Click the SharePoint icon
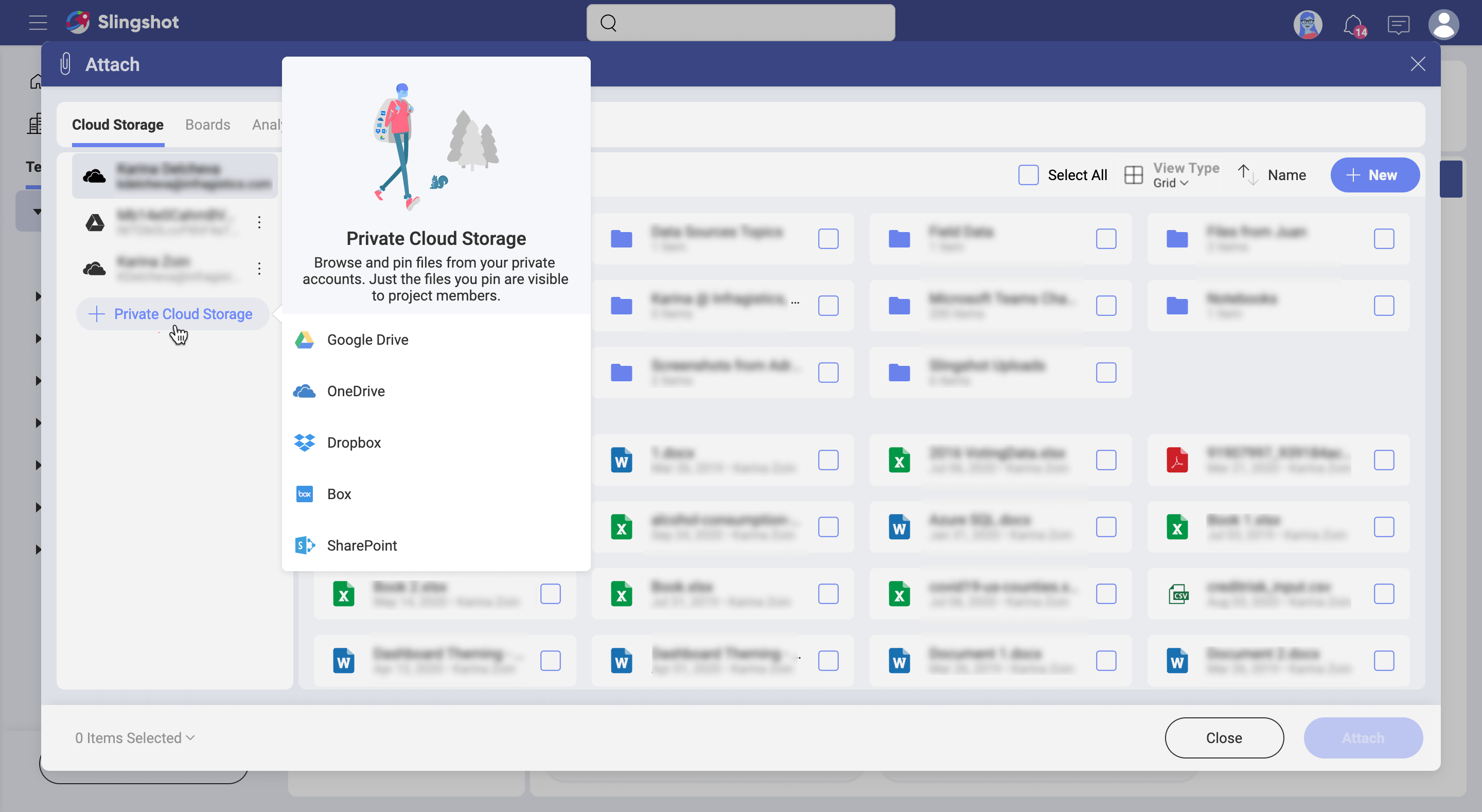This screenshot has height=812, width=1482. click(304, 545)
